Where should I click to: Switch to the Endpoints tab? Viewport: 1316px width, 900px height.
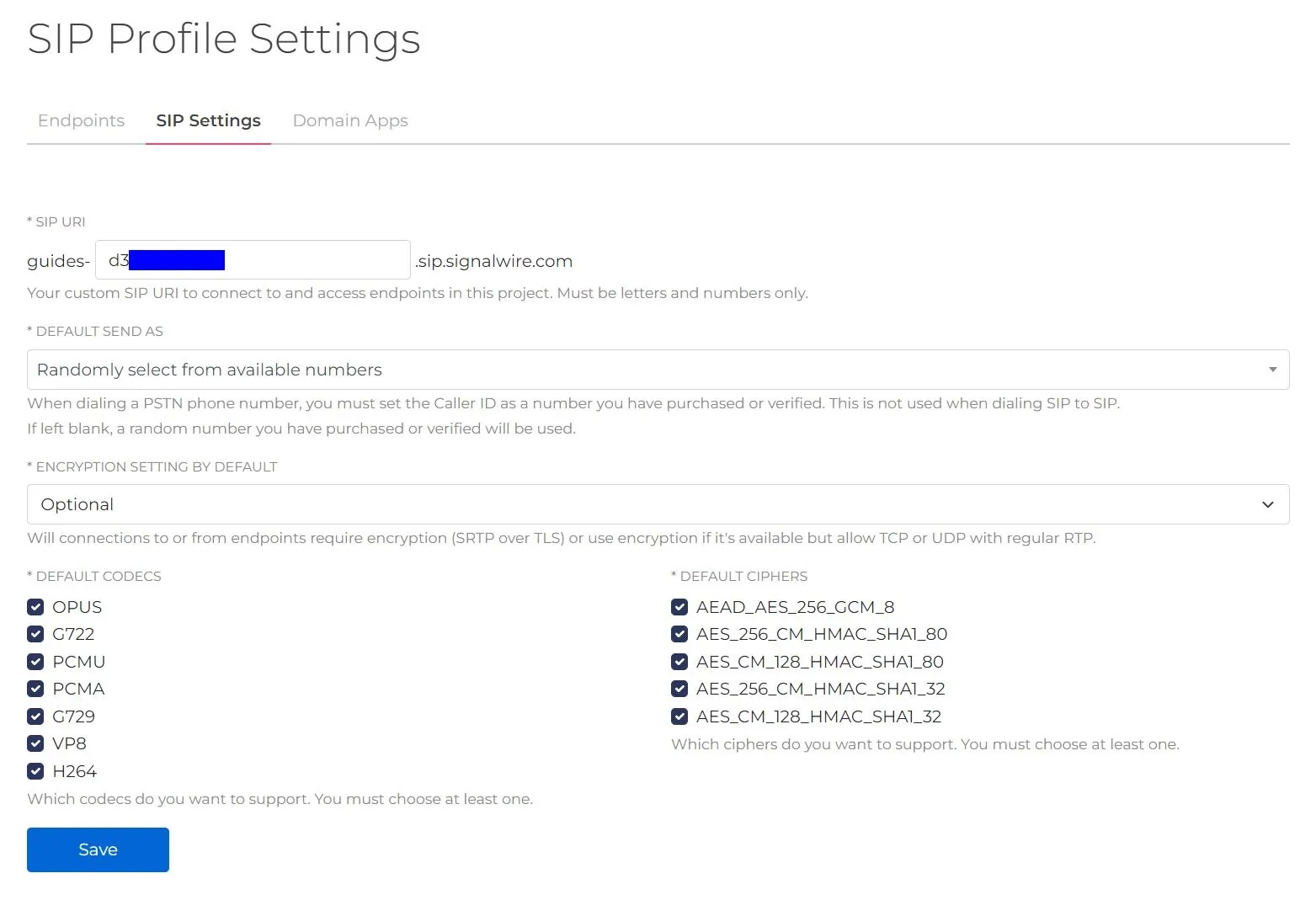point(80,120)
